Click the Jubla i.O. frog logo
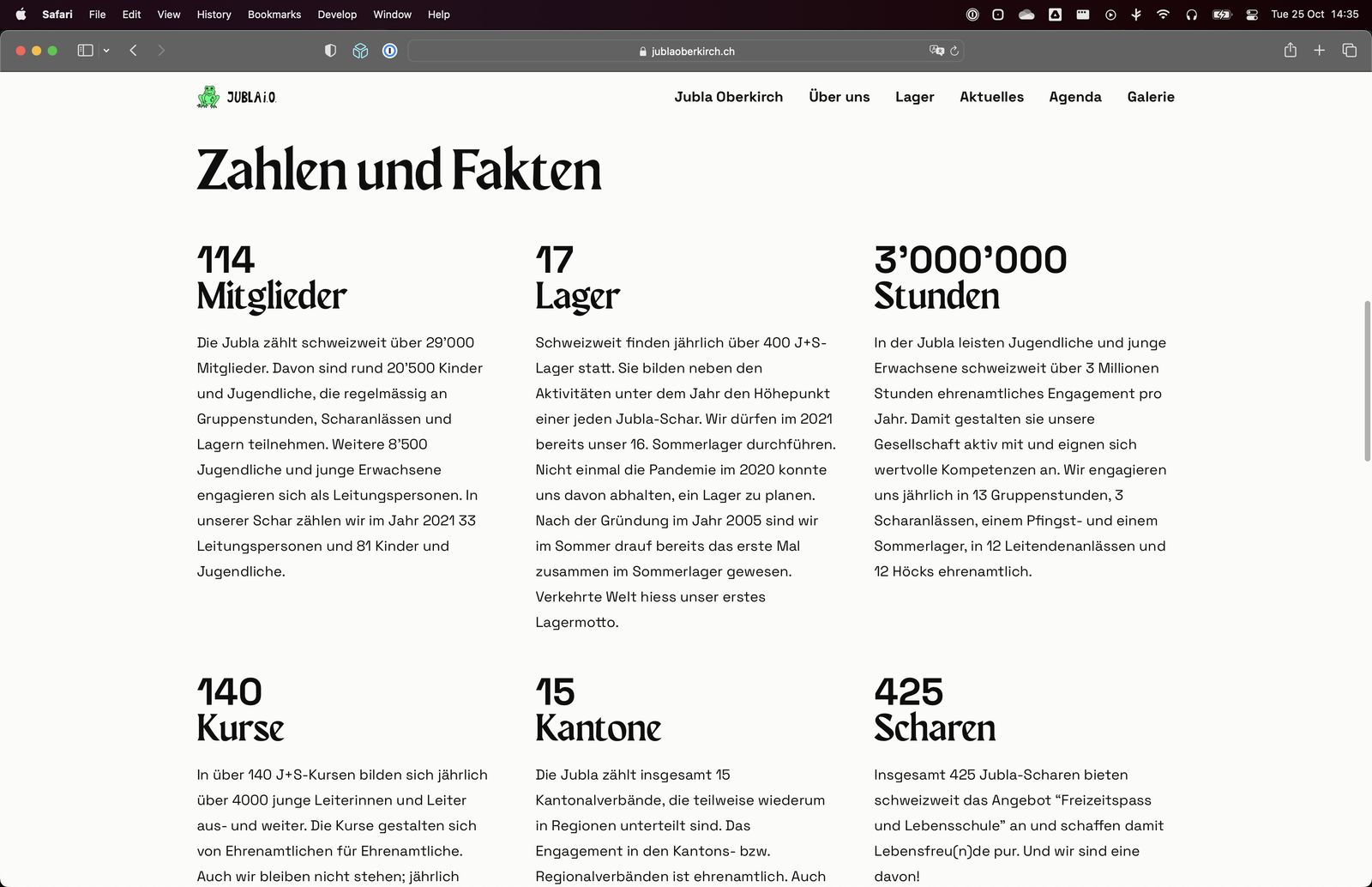 click(x=237, y=97)
